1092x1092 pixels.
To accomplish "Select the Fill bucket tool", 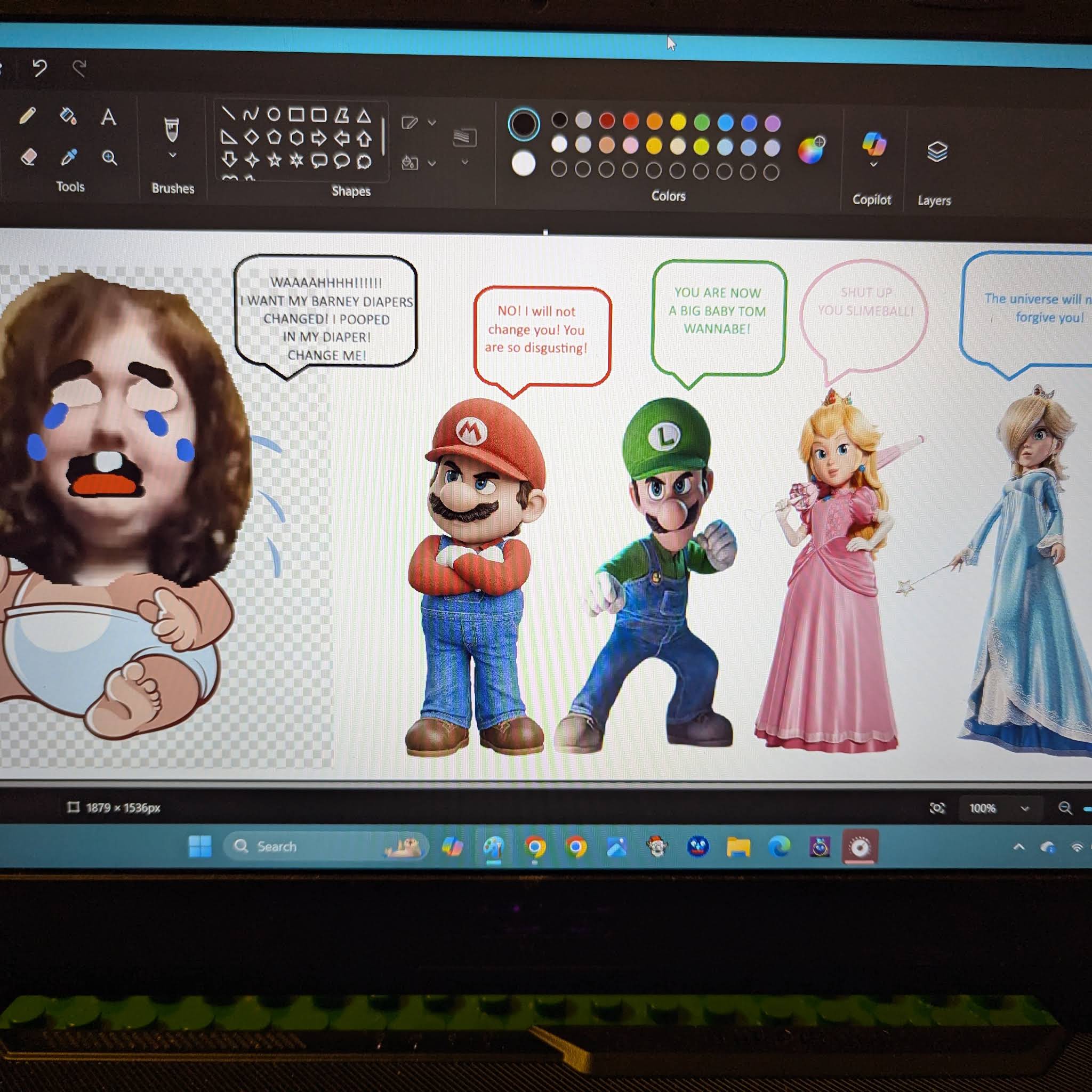I will pyautogui.click(x=68, y=116).
